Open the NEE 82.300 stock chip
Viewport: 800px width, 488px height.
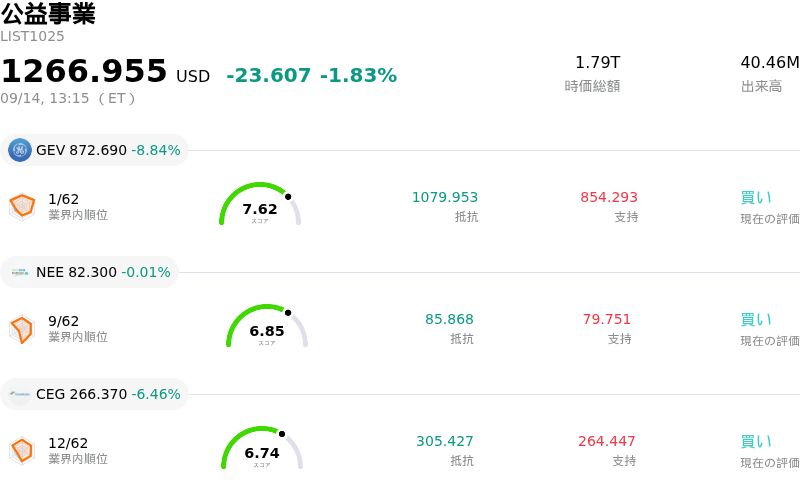(x=89, y=272)
